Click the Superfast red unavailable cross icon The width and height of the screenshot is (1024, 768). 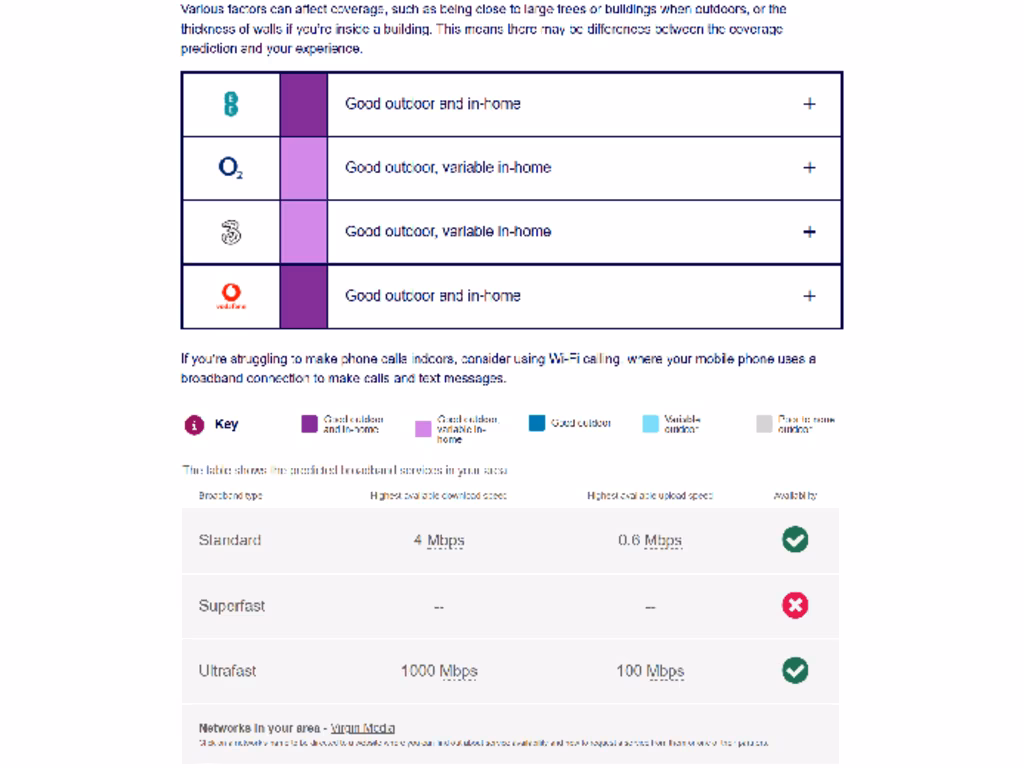(795, 605)
